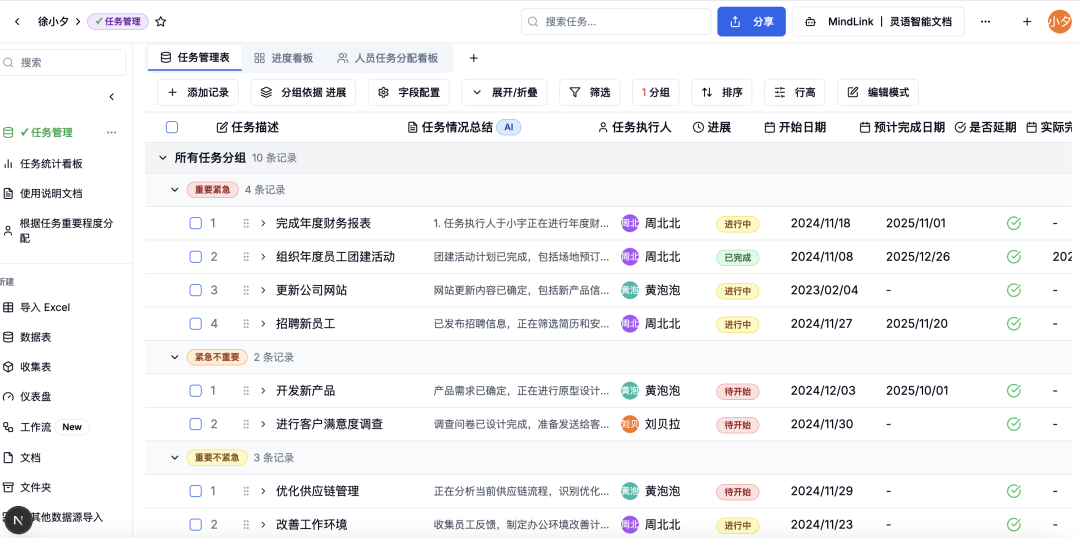Switch to the 人员任务分配看板 tab
1080x538 pixels.
pos(388,58)
